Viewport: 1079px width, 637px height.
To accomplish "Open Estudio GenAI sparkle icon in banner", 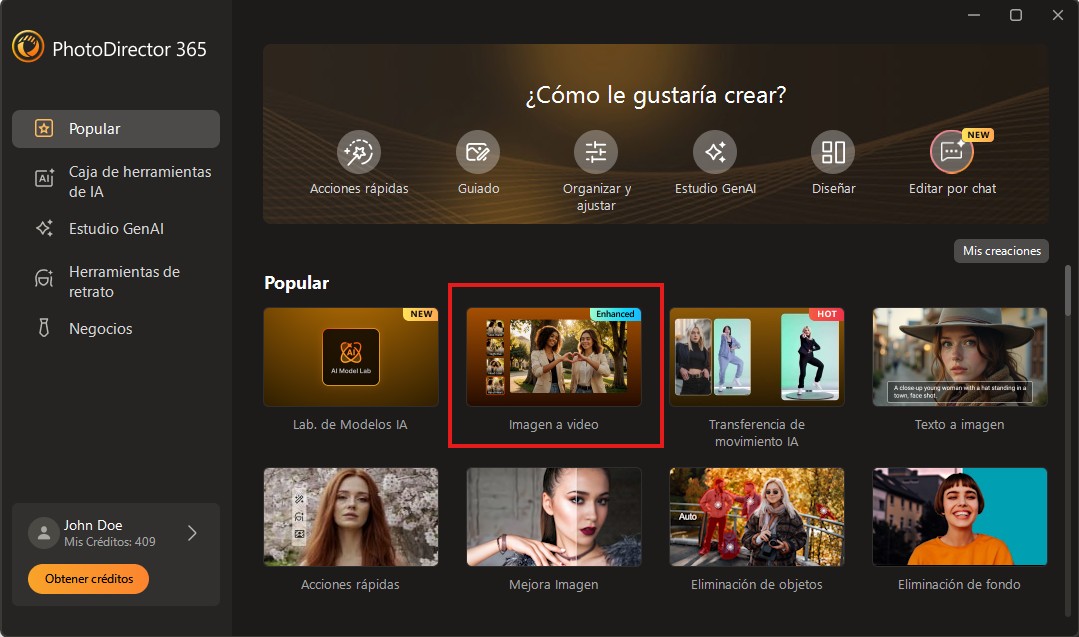I will [x=715, y=152].
